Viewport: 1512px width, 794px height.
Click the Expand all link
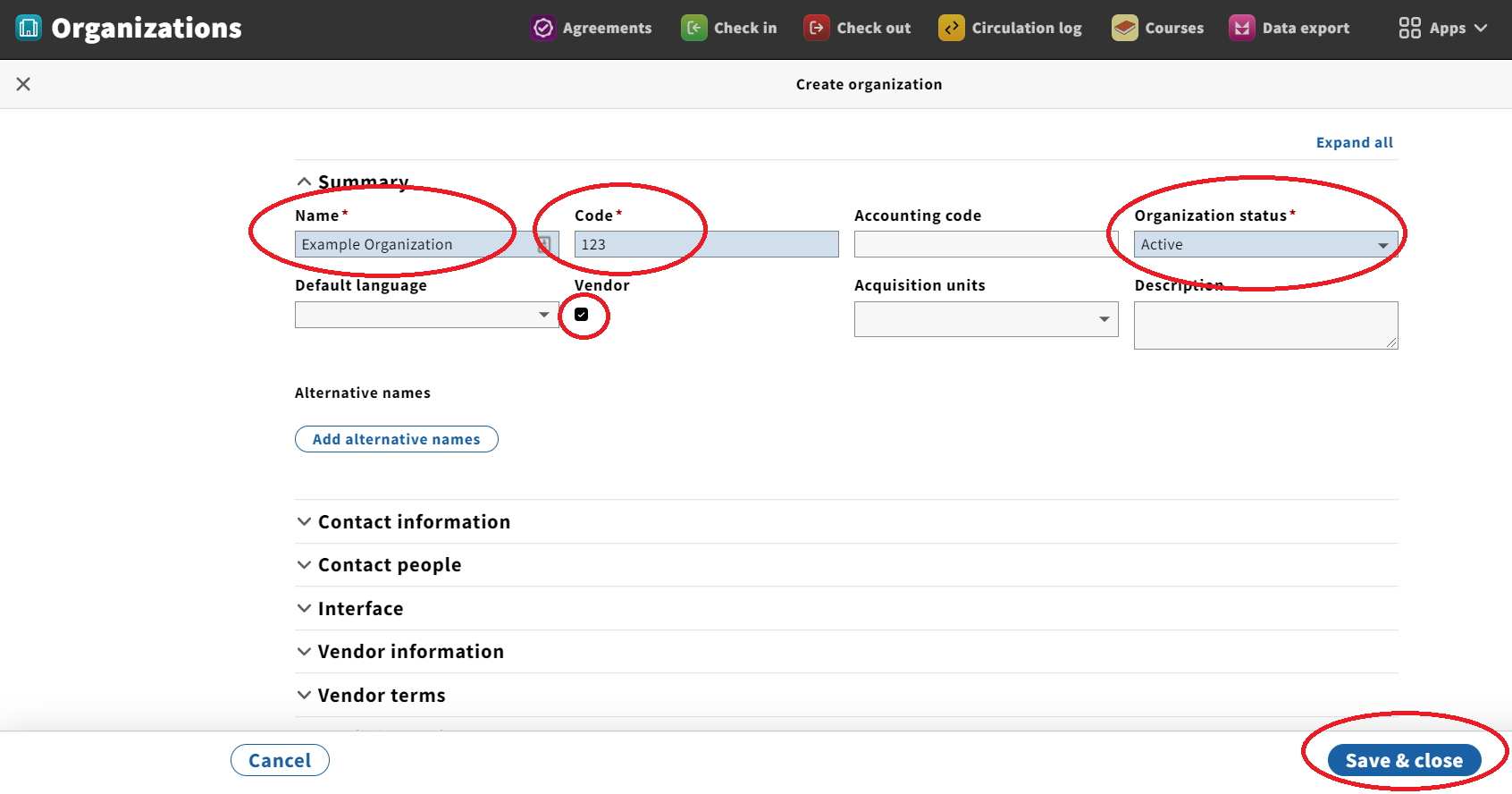tap(1355, 142)
